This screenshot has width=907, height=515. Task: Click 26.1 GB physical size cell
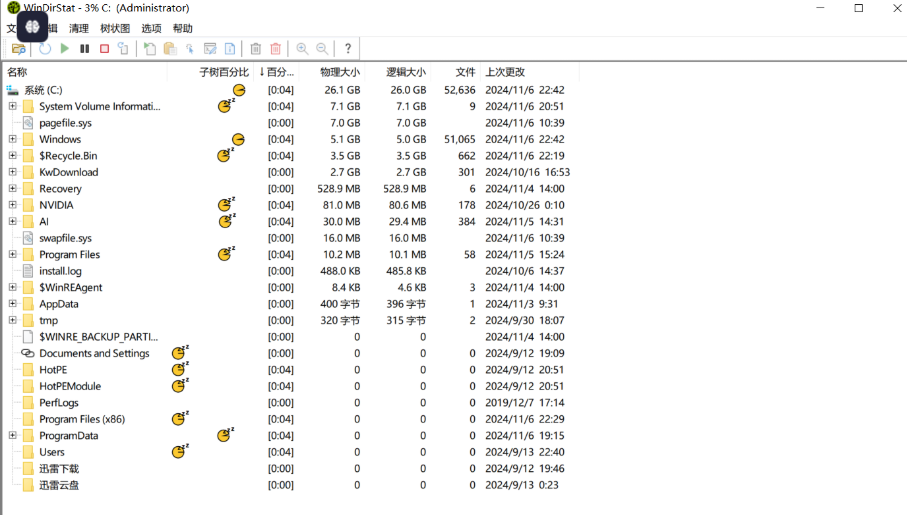point(342,90)
